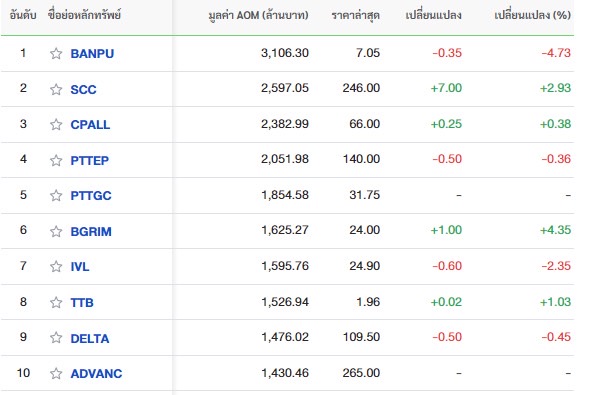Viewport: 592px width, 395px height.
Task: Mark IVL as favorite via star
Action: point(56,267)
